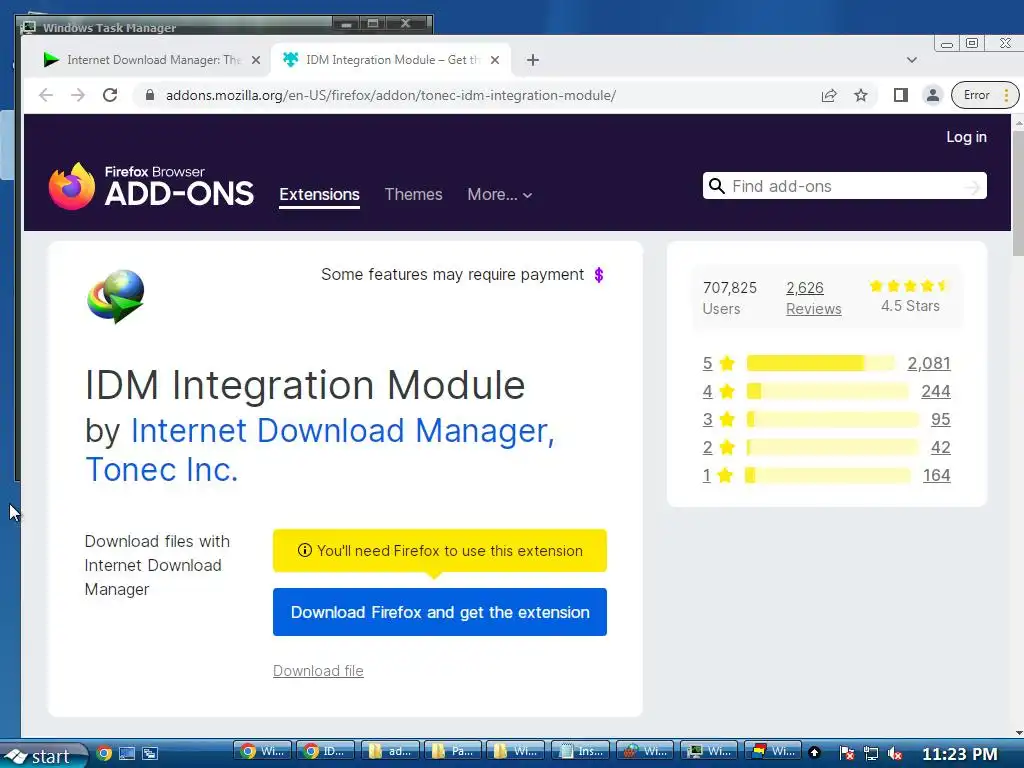Go forward using the forward arrow

click(x=78, y=95)
